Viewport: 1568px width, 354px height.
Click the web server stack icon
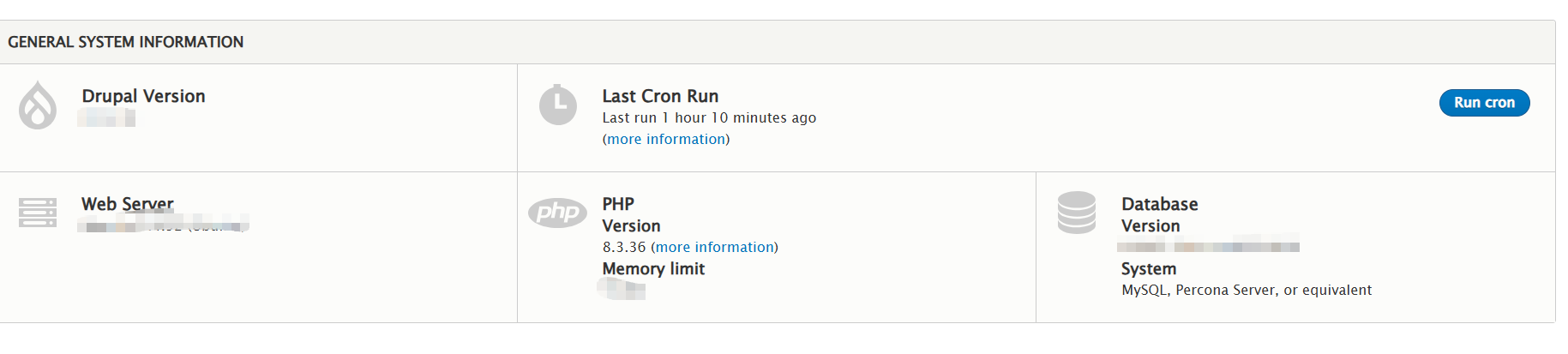coord(38,213)
